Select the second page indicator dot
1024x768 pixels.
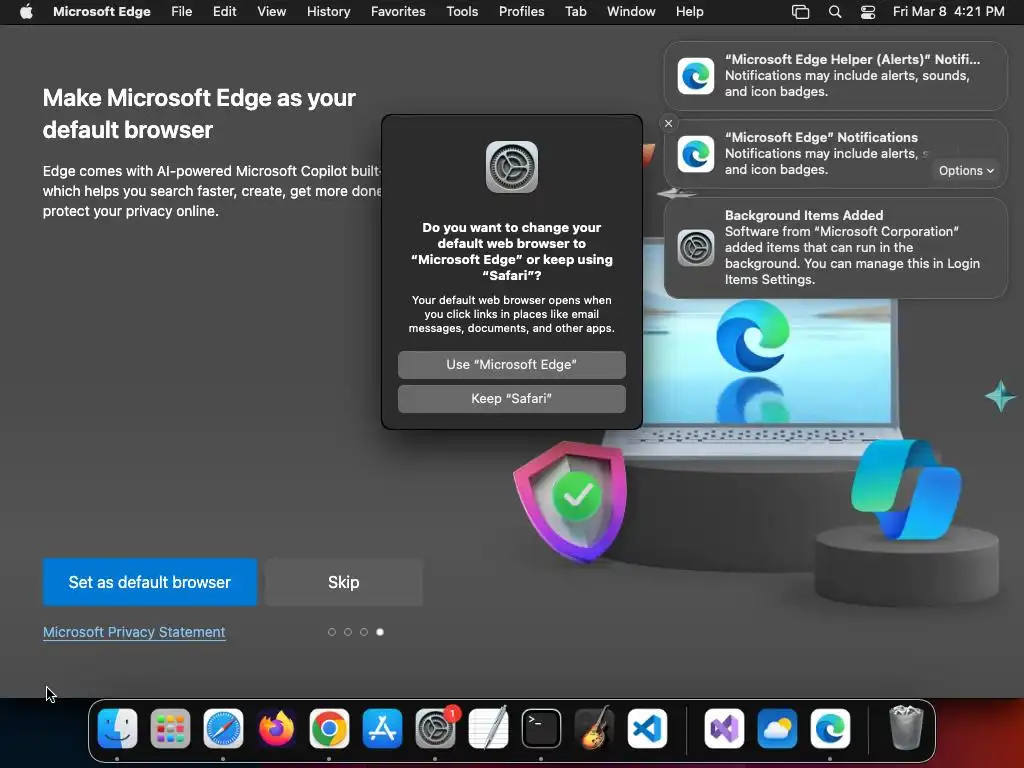coord(348,632)
